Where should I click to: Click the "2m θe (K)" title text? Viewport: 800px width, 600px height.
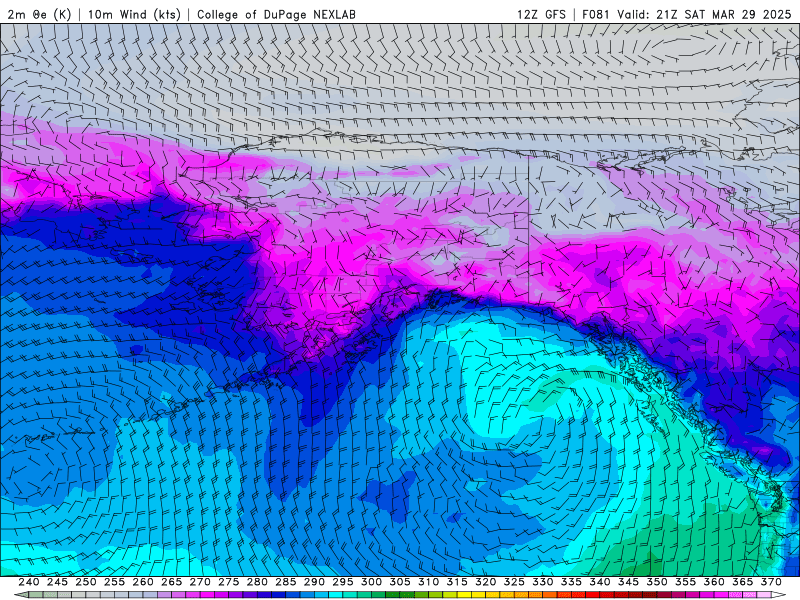click(x=39, y=14)
